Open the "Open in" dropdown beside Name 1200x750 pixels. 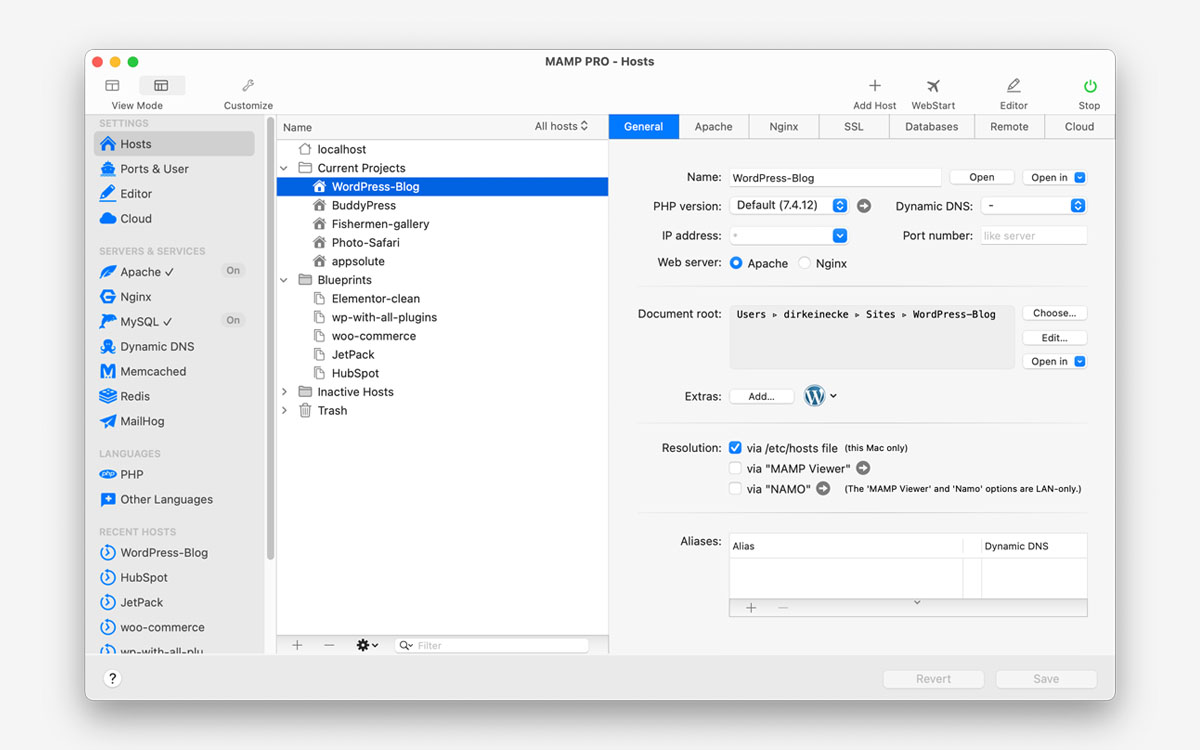(x=1054, y=178)
